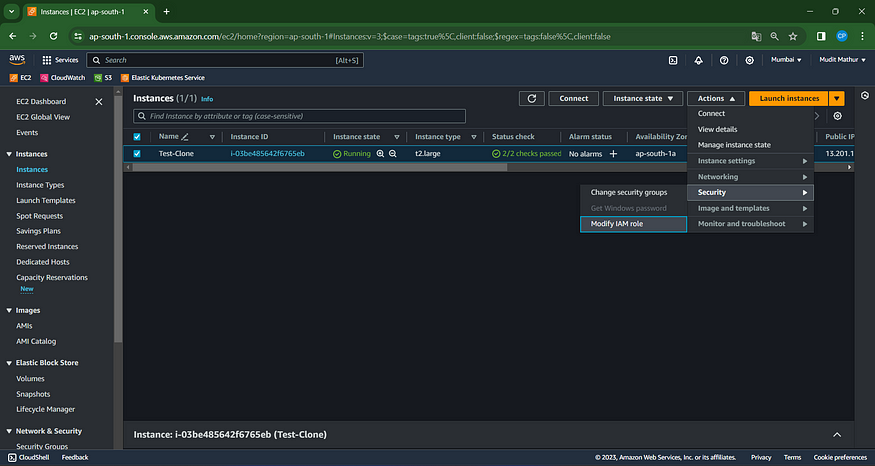Image resolution: width=875 pixels, height=466 pixels.
Task: Collapse Network & Security section
Action: [x=9, y=431]
